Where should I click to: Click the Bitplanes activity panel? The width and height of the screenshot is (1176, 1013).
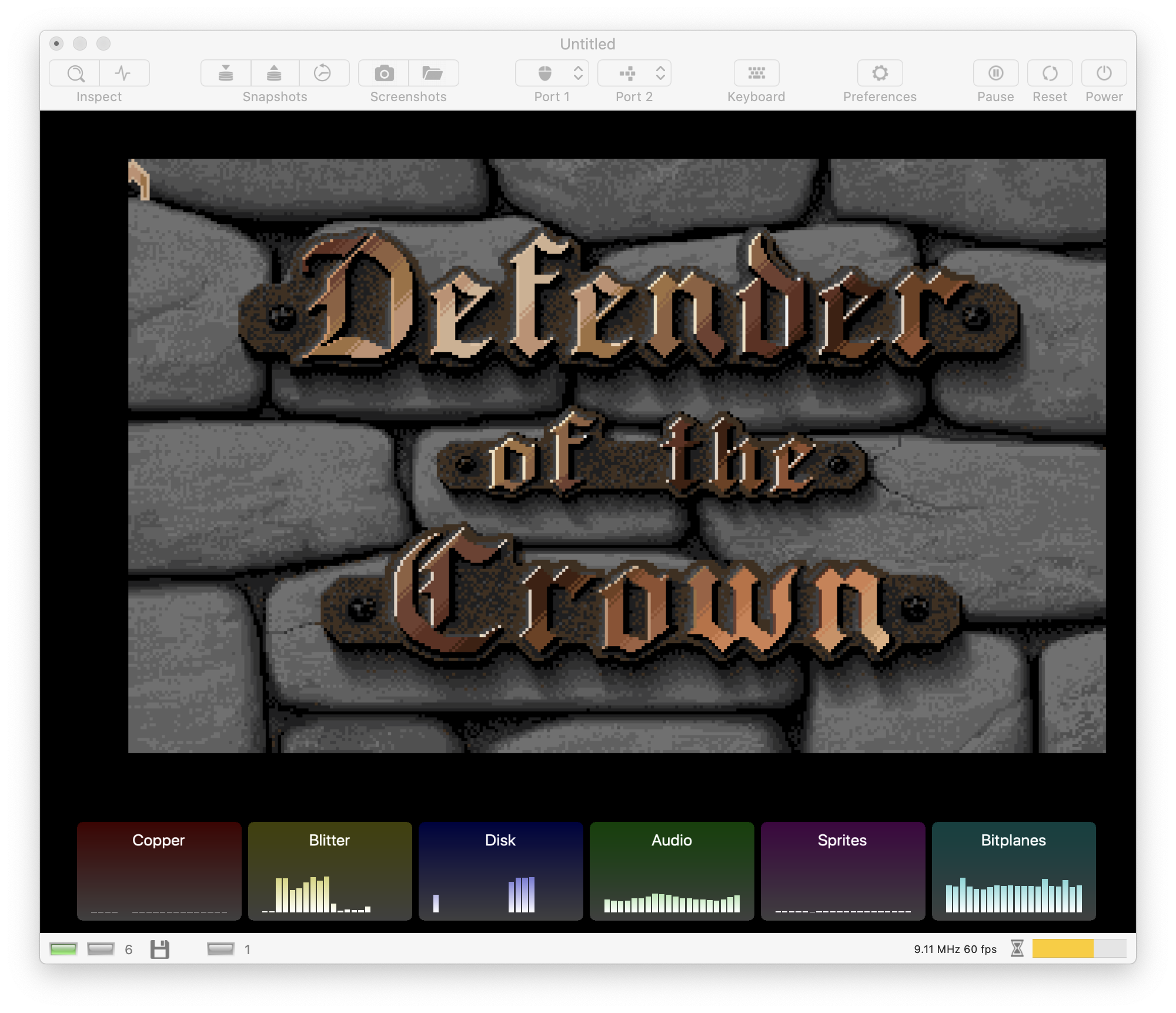pos(1014,871)
